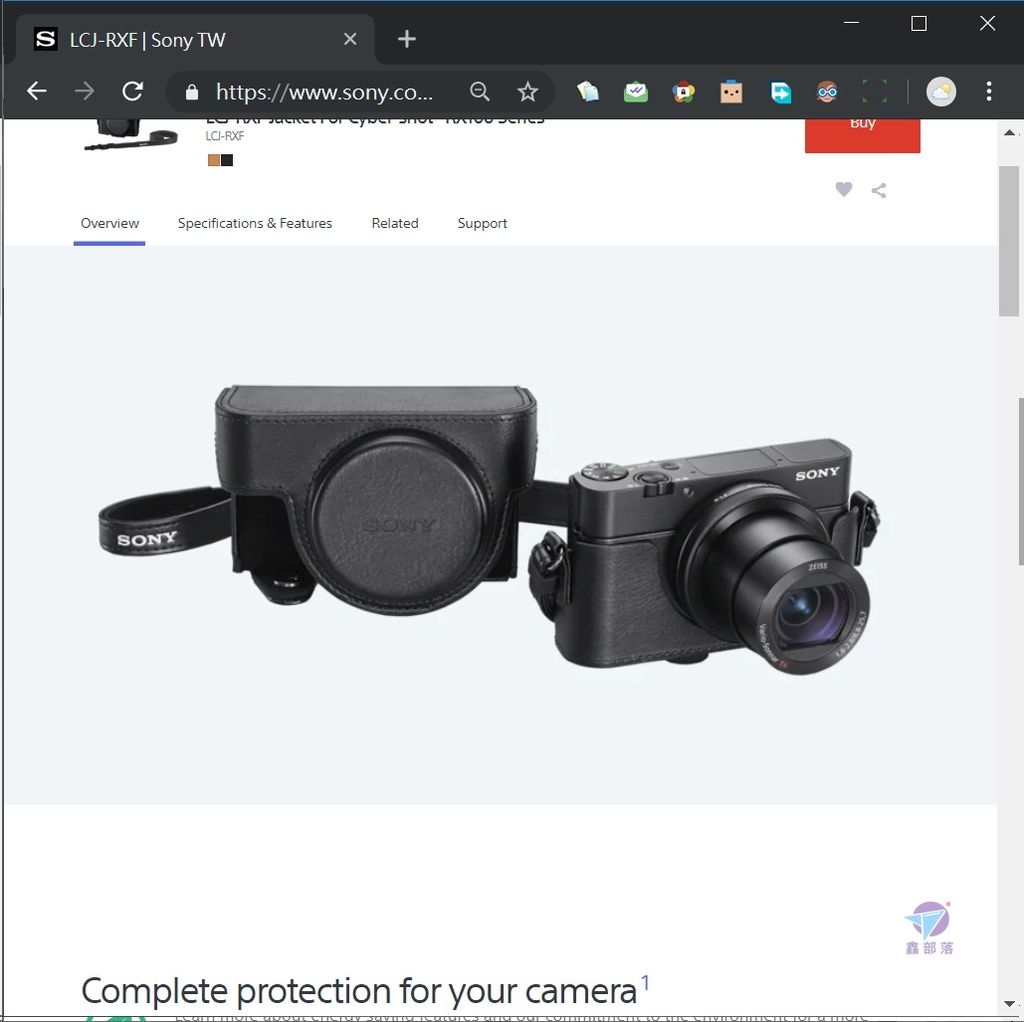Open the blue arrow page extension
The image size is (1024, 1022).
pyautogui.click(x=780, y=92)
